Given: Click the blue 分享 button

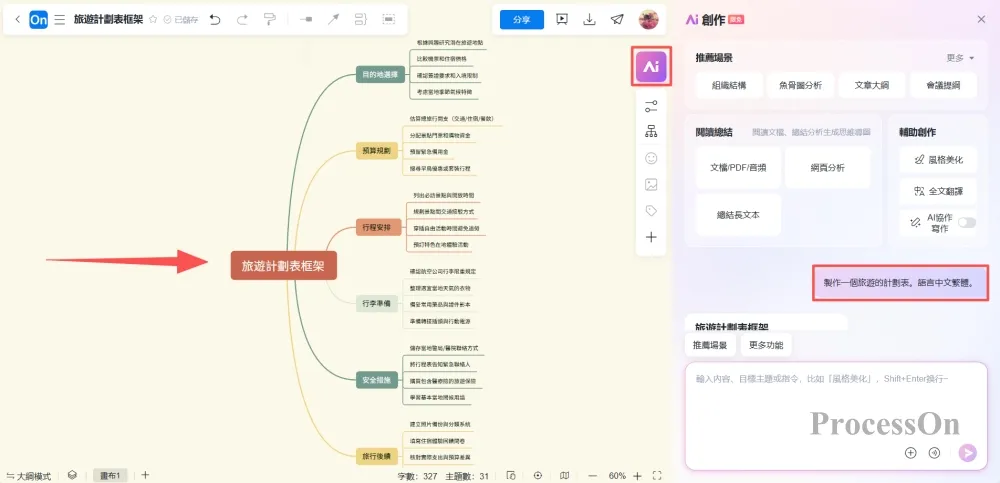Looking at the screenshot, I should click(x=521, y=19).
